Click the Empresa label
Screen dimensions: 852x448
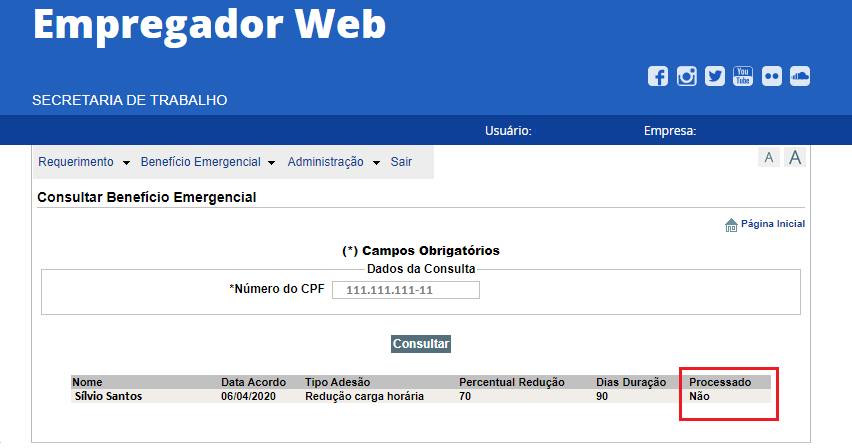pos(670,131)
